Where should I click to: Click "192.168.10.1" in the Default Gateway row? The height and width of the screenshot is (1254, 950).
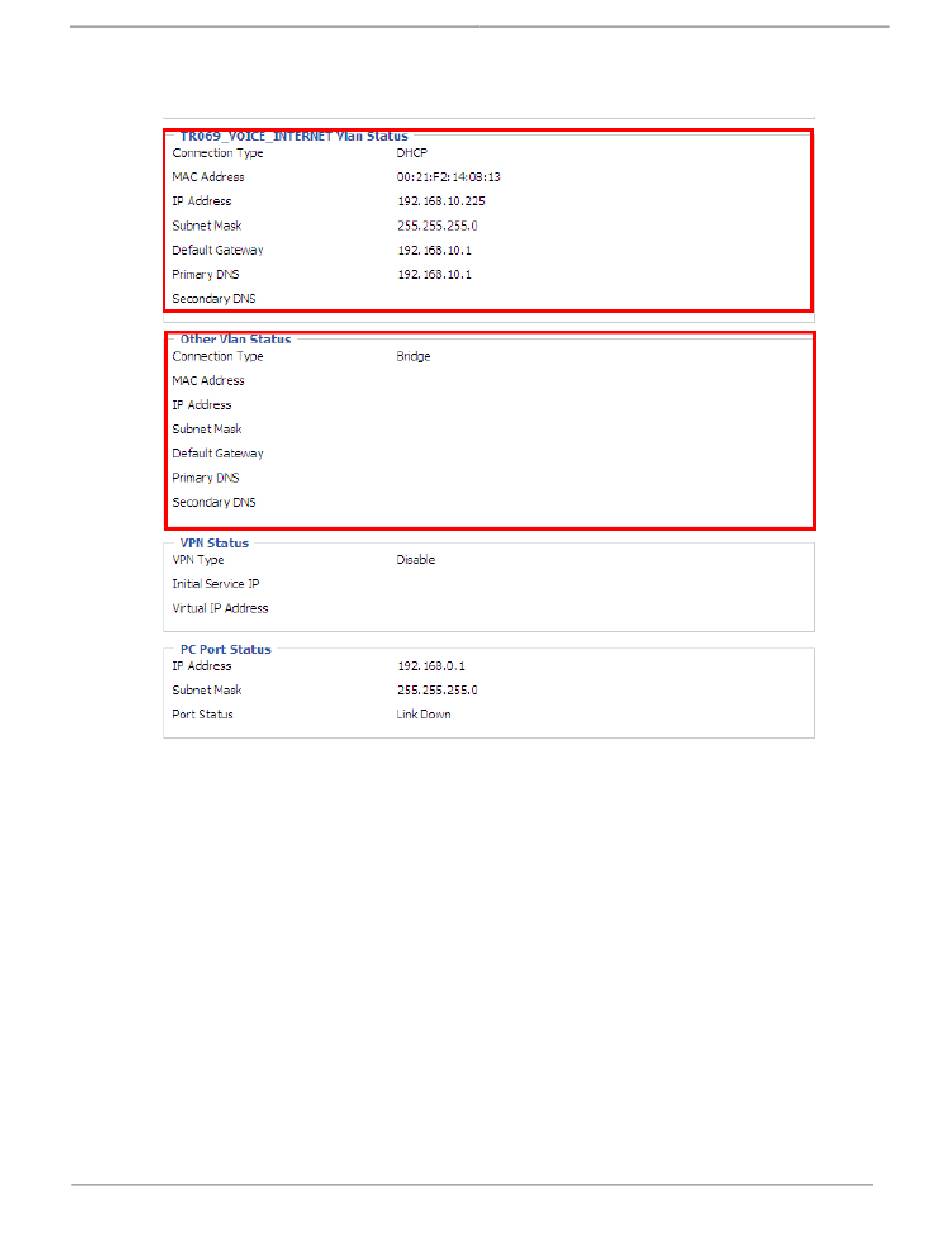click(x=434, y=250)
